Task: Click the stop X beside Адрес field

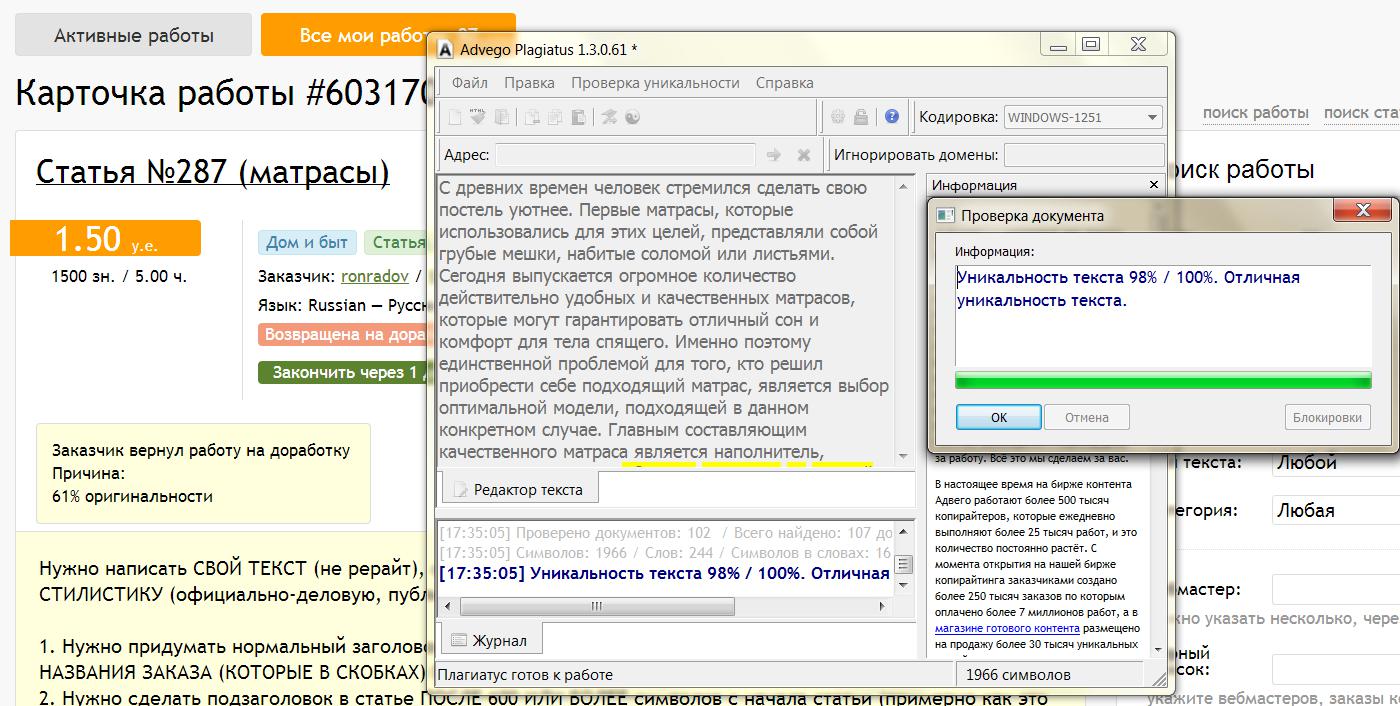Action: [803, 155]
